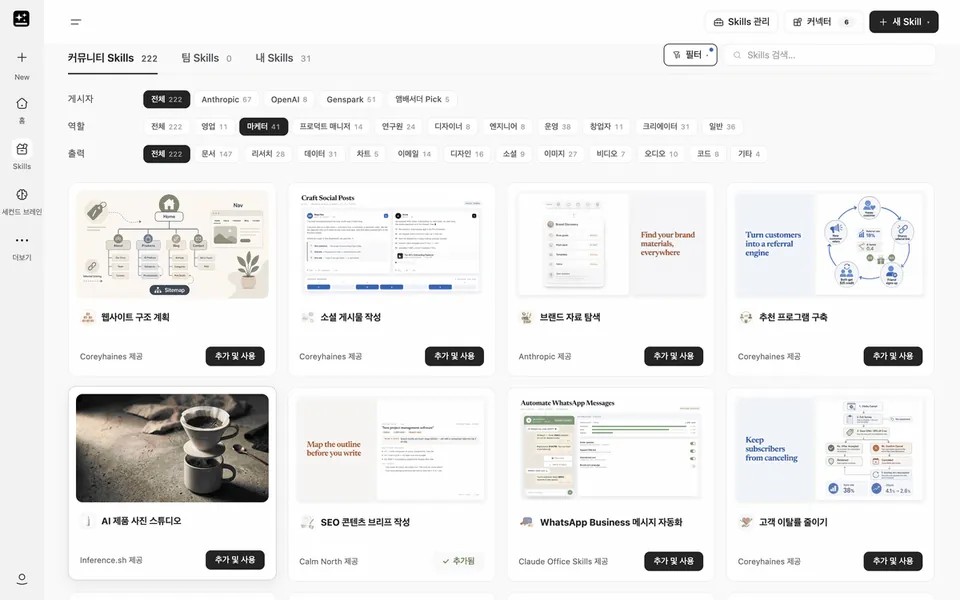Open the 커넥터 button
Screen dimensions: 960x600
pyautogui.click(x=823, y=22)
